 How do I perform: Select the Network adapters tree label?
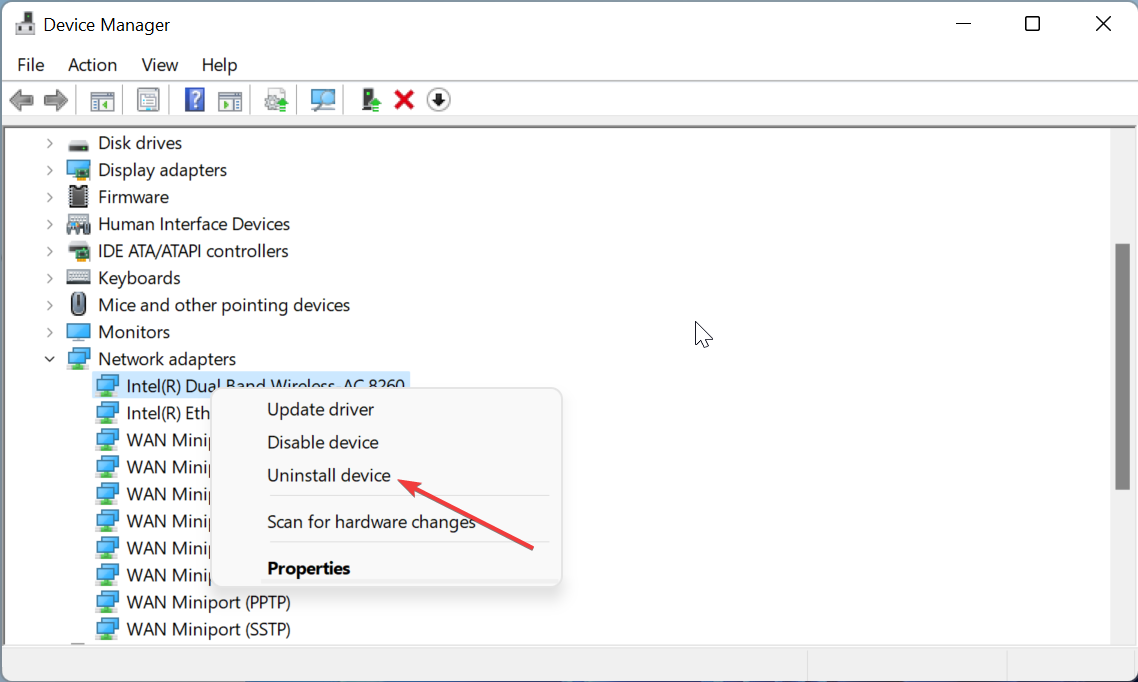(167, 358)
